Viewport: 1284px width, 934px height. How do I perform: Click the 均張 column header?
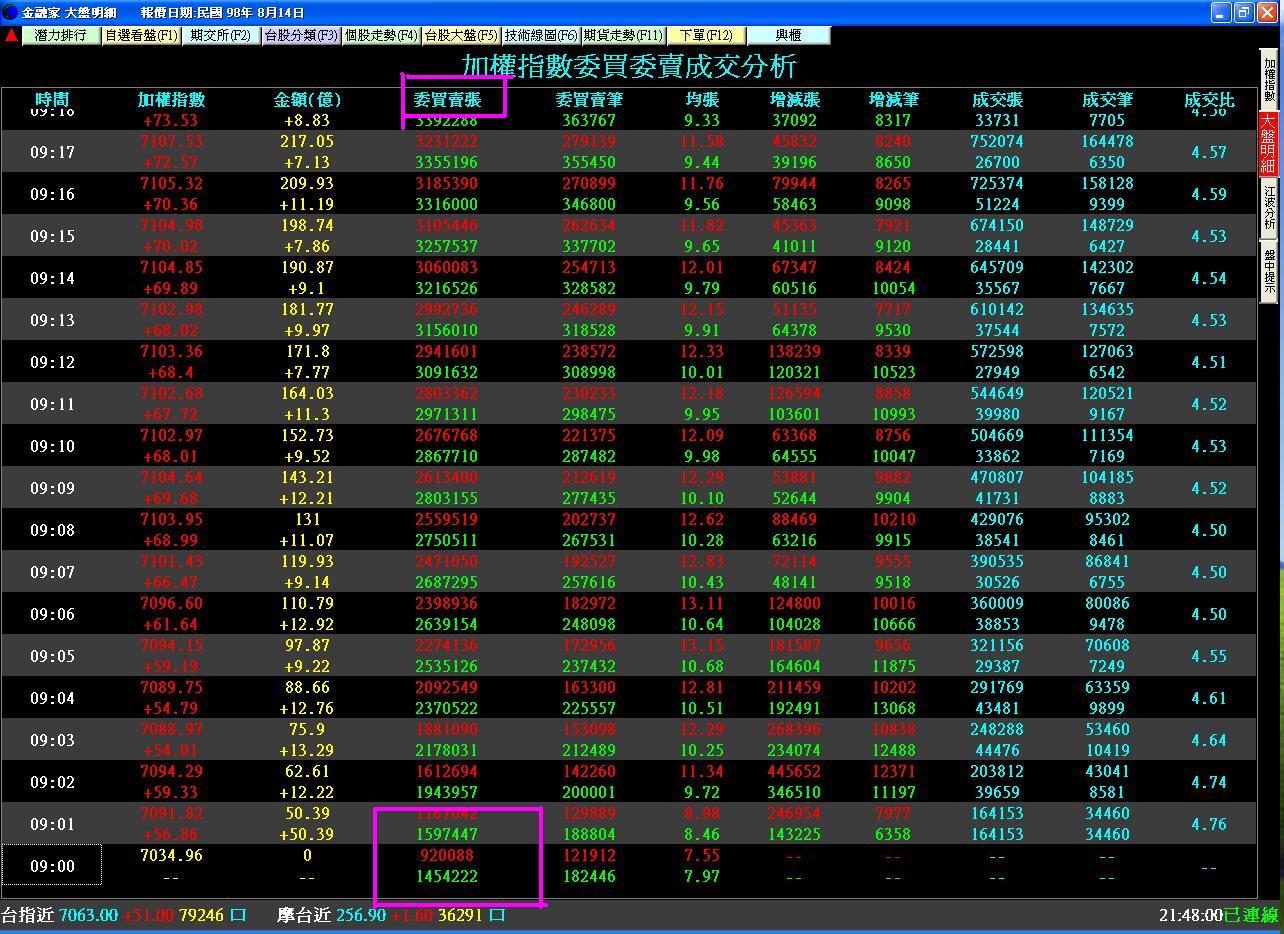701,99
